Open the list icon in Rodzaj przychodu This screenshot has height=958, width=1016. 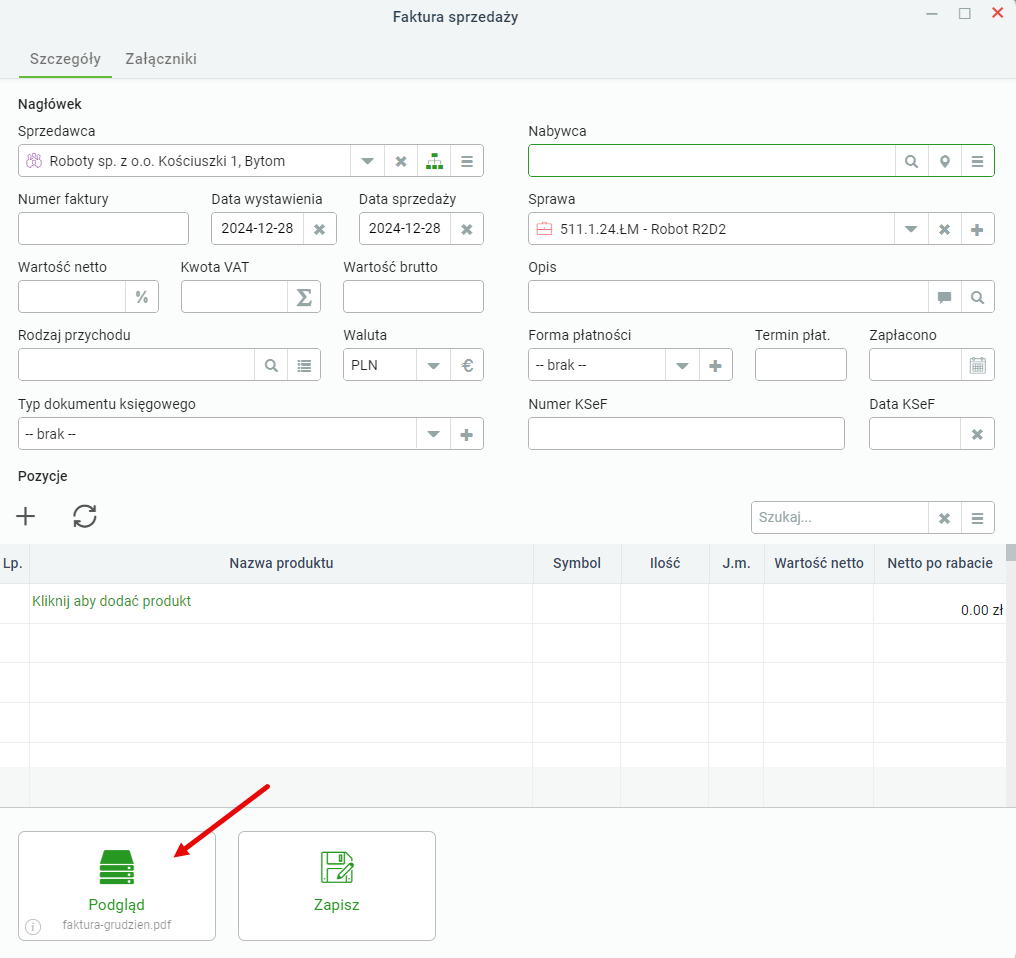(305, 366)
